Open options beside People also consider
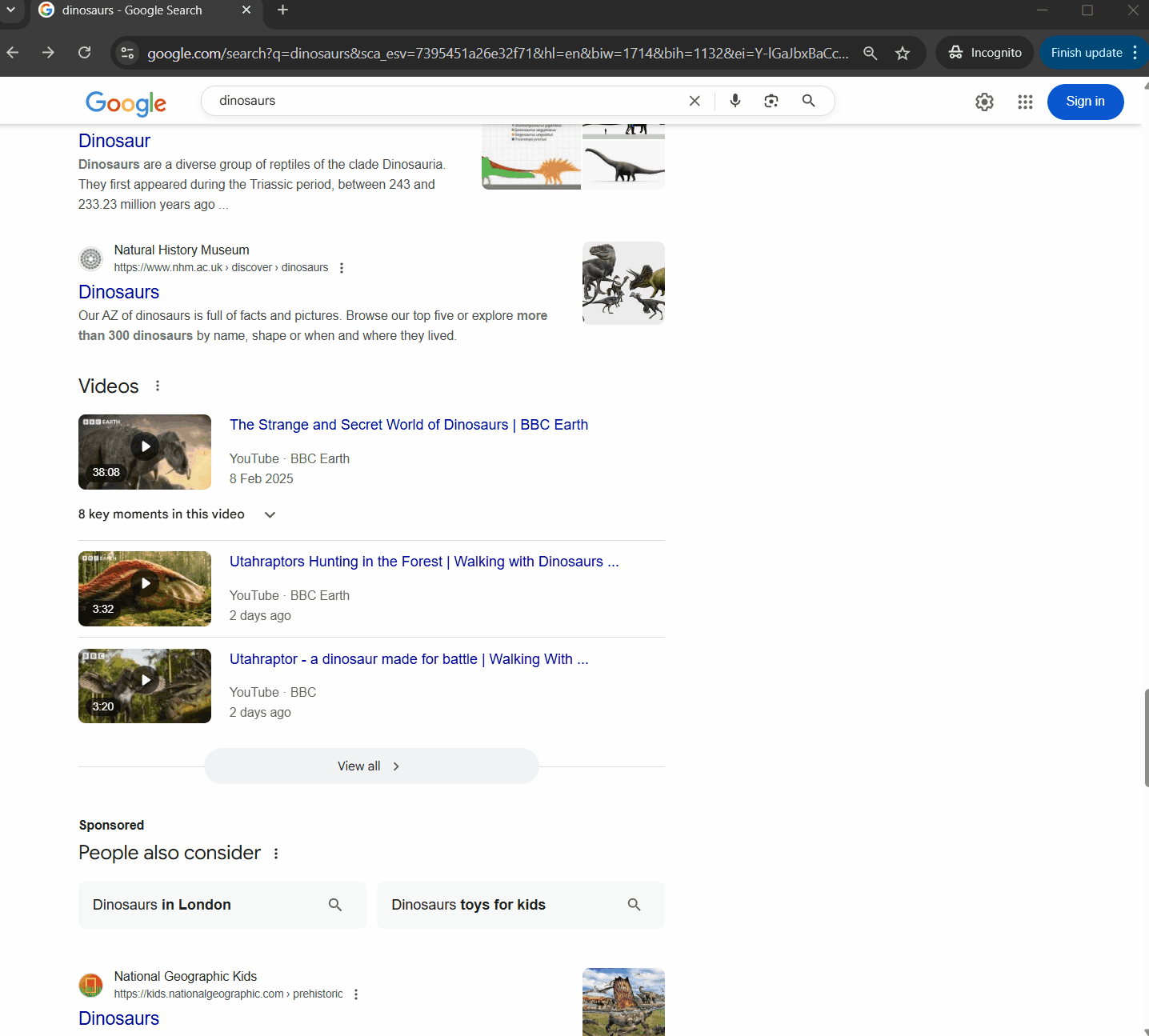Screen dimensions: 1149x1036 276,854
